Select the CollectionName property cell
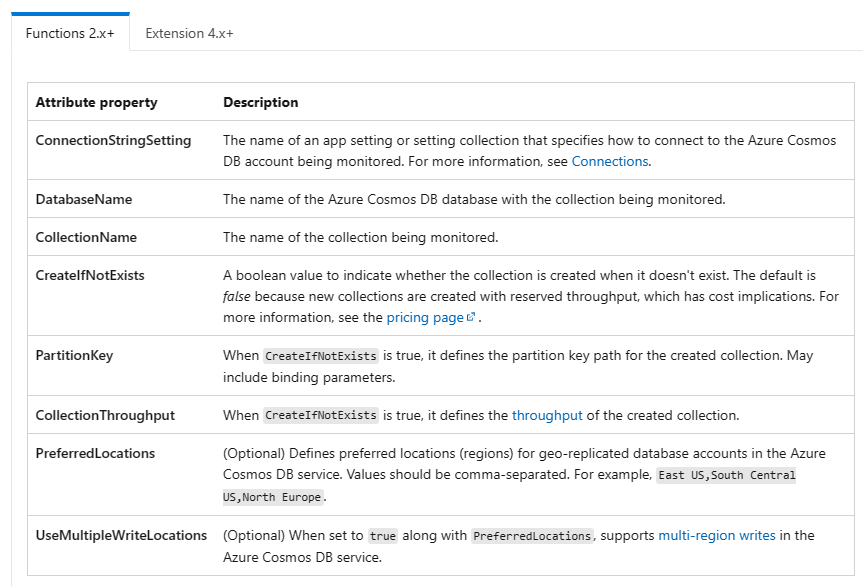The image size is (863, 586). point(86,237)
